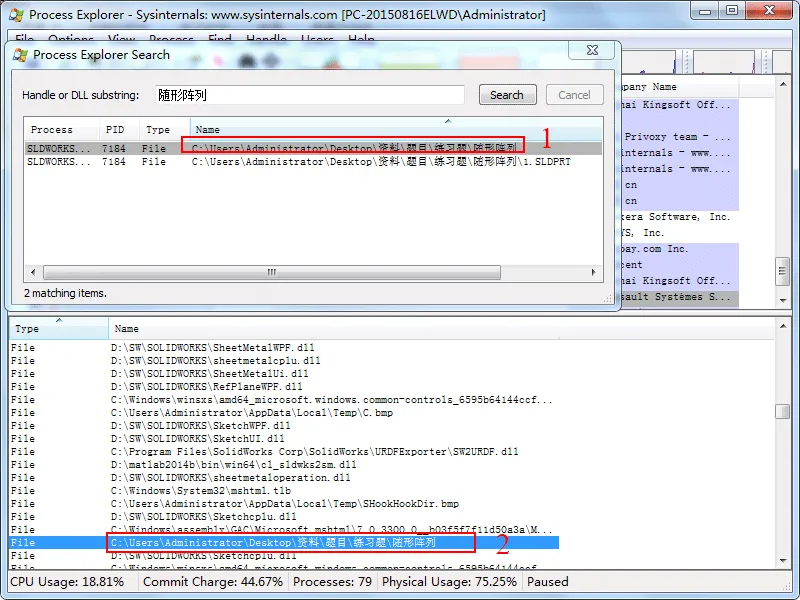
Task: Select the 'era Software, Inc.' process row
Action: pyautogui.click(x=680, y=217)
